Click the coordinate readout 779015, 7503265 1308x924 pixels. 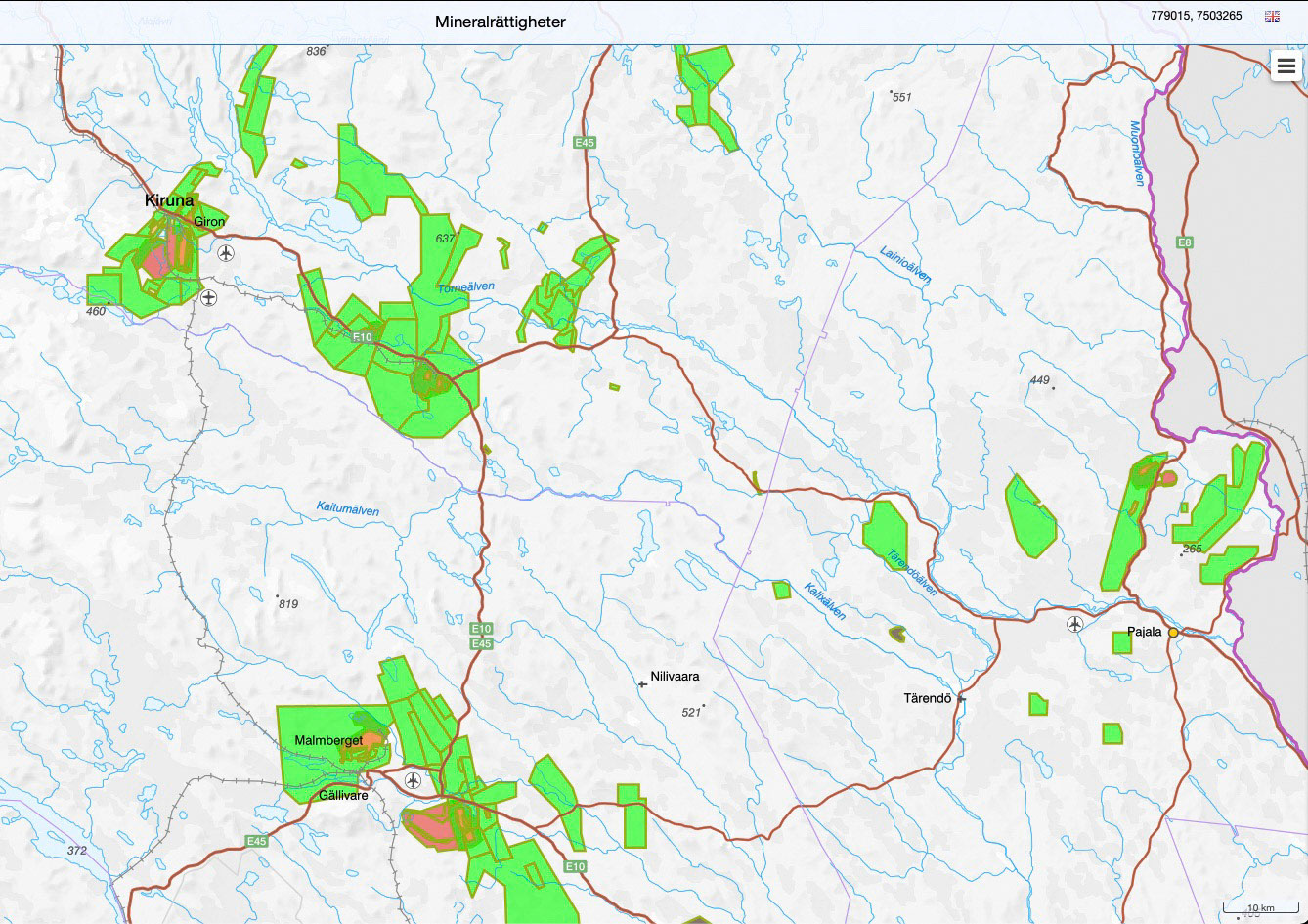click(x=1196, y=16)
